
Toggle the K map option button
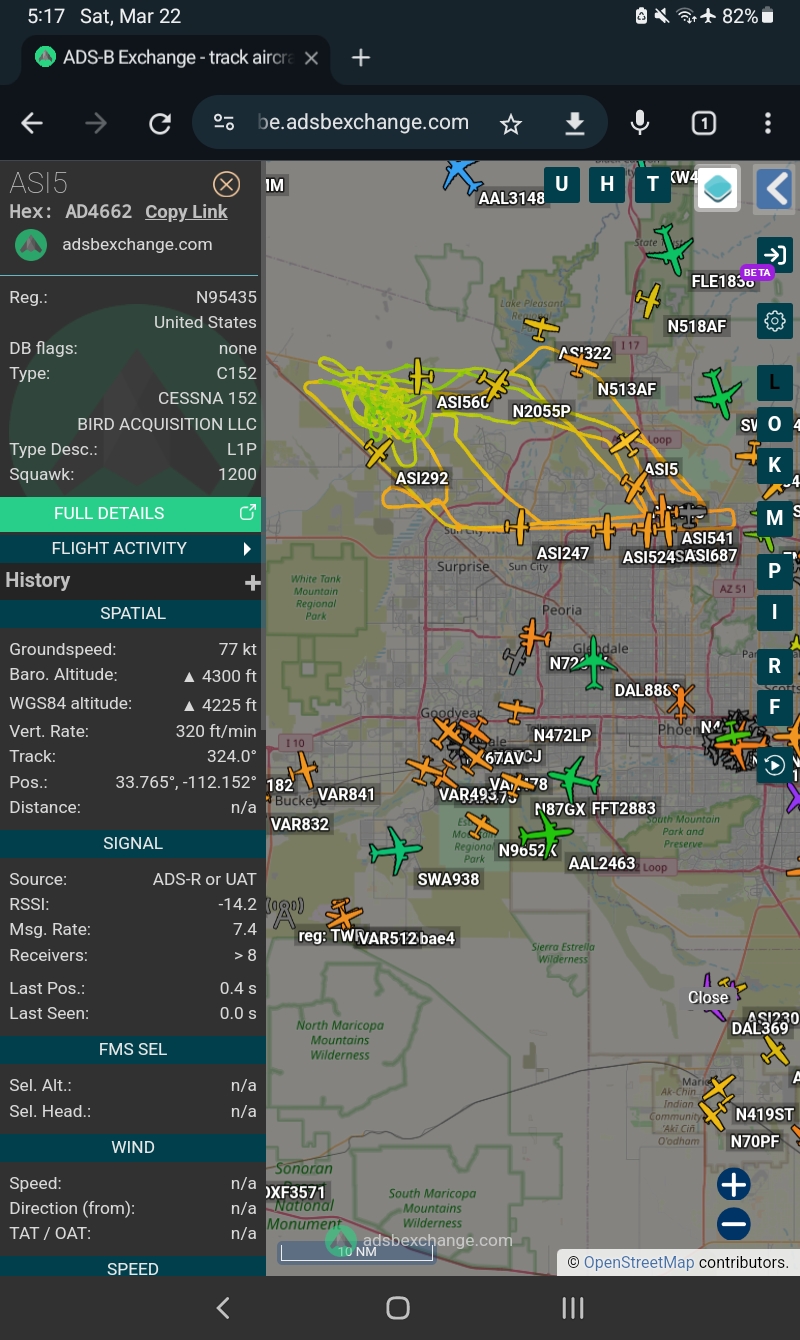[774, 466]
